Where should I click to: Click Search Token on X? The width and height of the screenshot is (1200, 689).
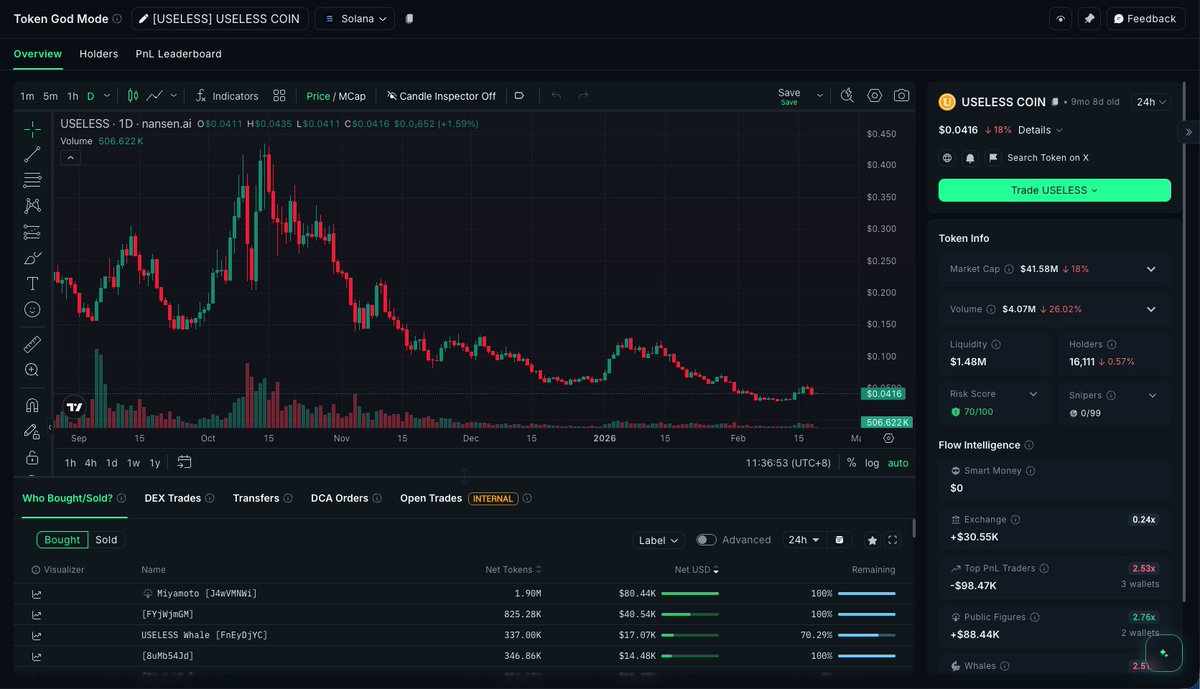[x=1048, y=158]
